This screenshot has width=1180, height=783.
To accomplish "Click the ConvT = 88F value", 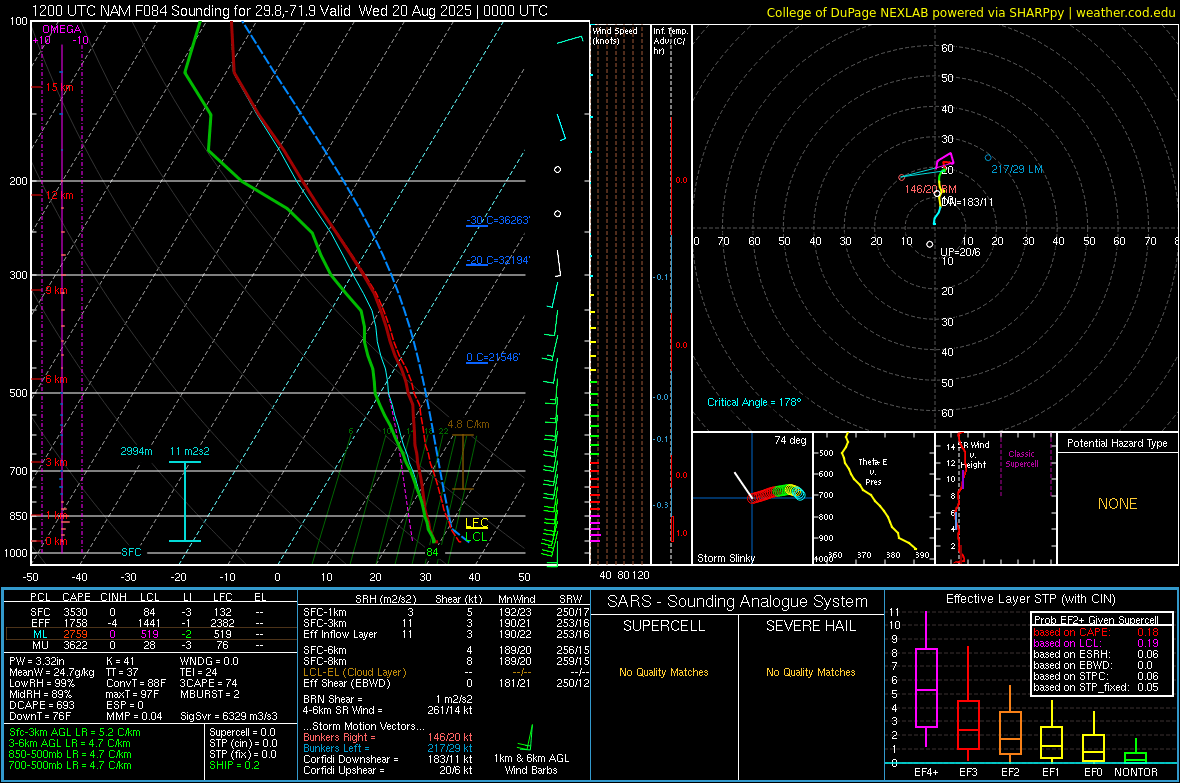I will (x=135, y=683).
